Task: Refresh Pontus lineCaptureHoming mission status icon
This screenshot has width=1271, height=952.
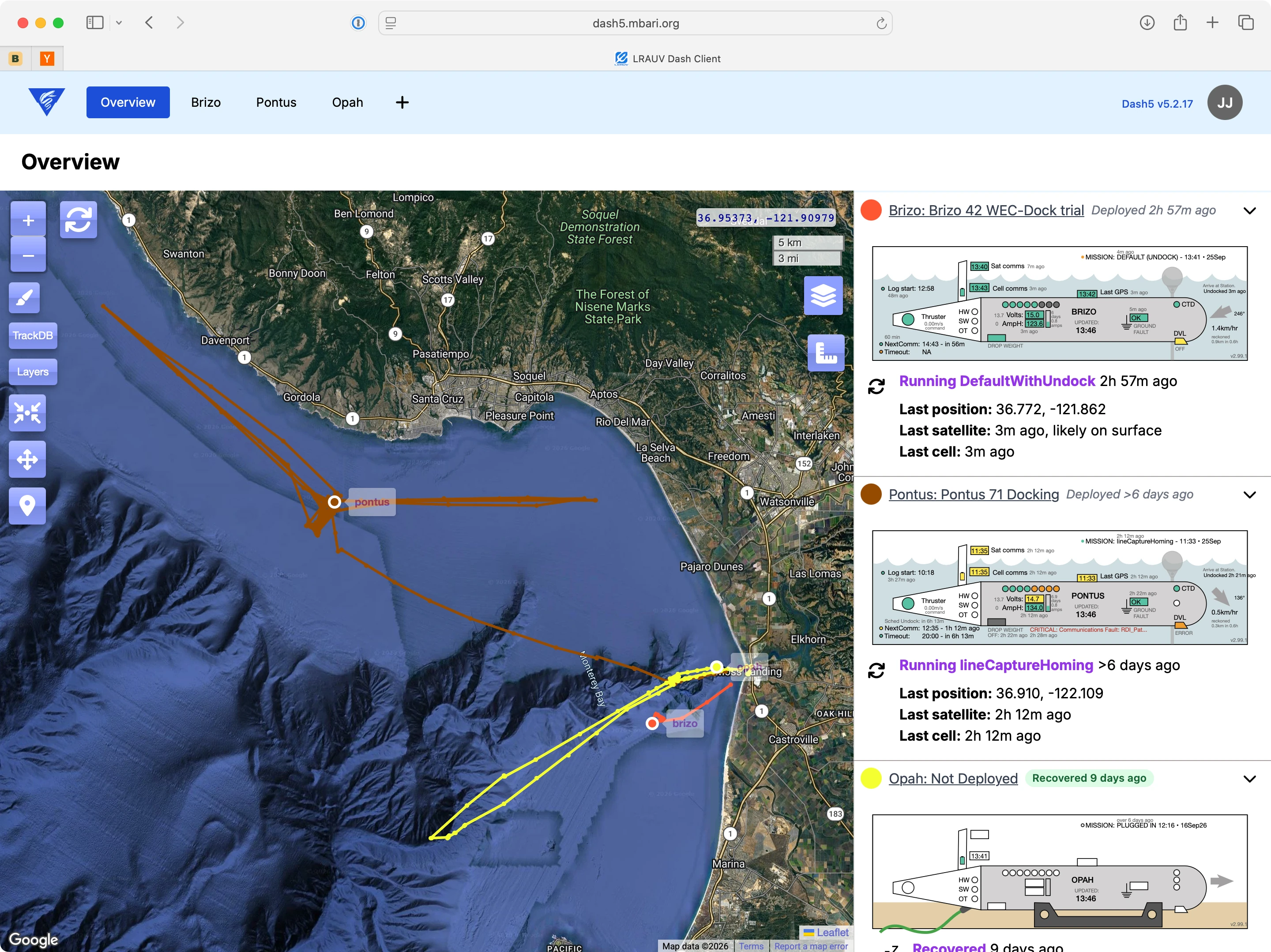Action: click(876, 671)
